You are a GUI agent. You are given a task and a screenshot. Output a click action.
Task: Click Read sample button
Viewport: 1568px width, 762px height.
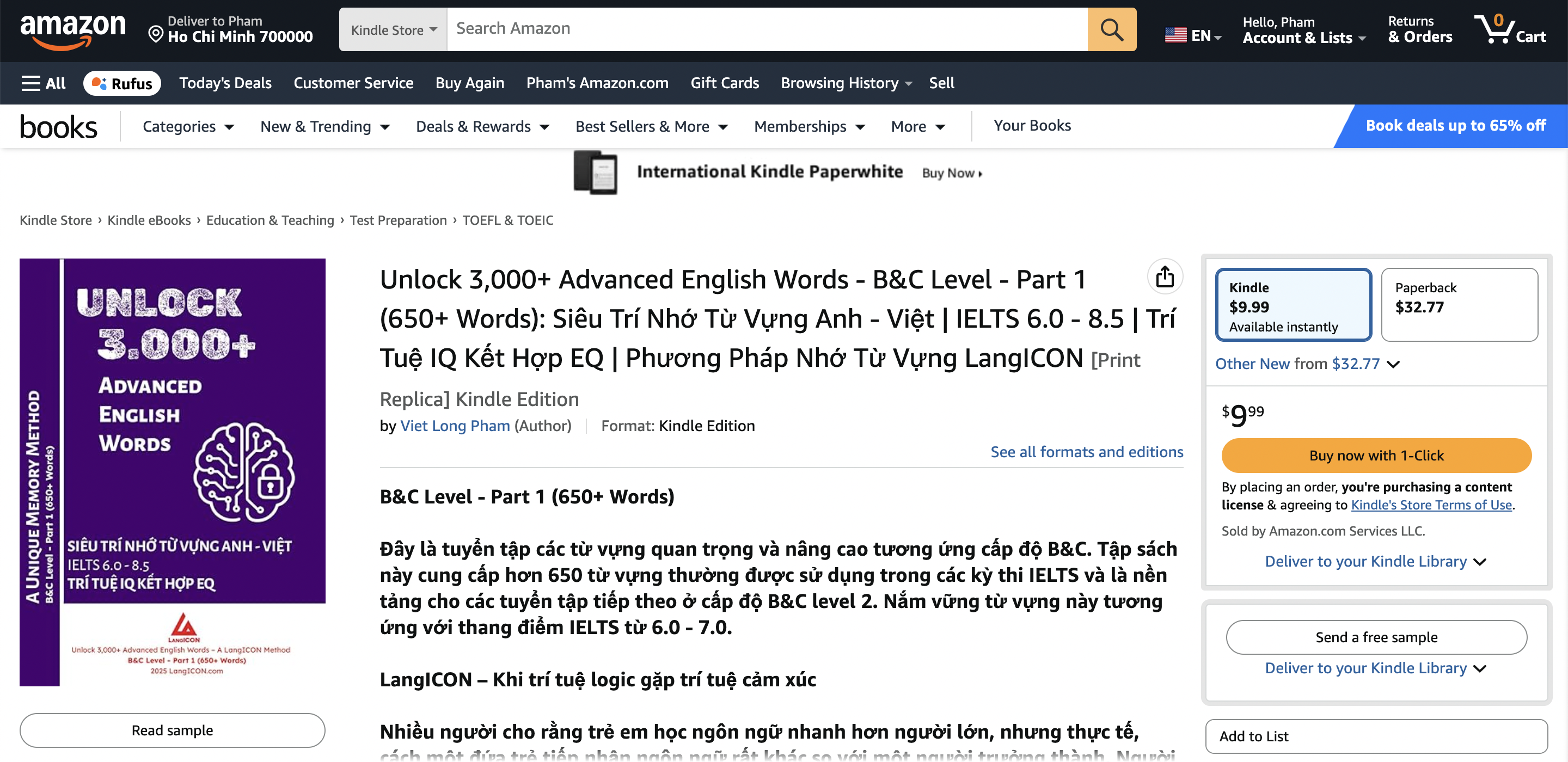click(x=172, y=730)
